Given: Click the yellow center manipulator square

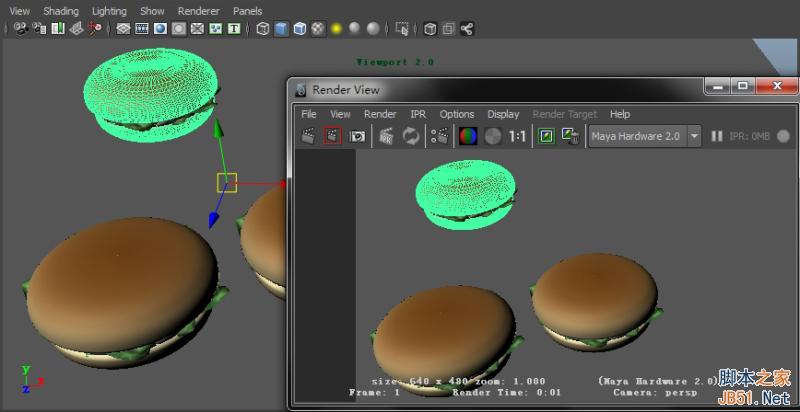Looking at the screenshot, I should tap(227, 183).
